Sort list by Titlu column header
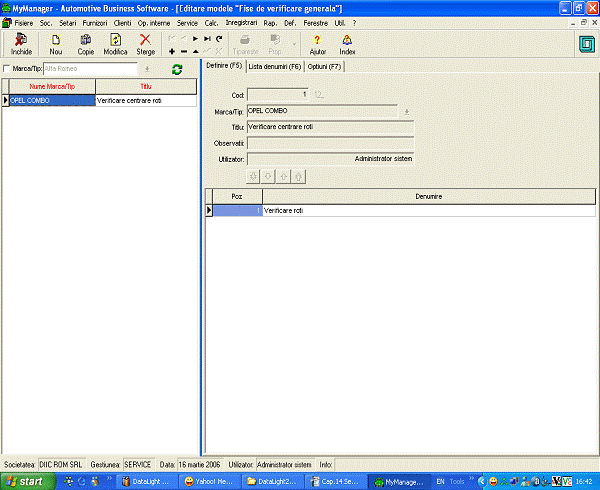The height and width of the screenshot is (490, 600). 146,87
